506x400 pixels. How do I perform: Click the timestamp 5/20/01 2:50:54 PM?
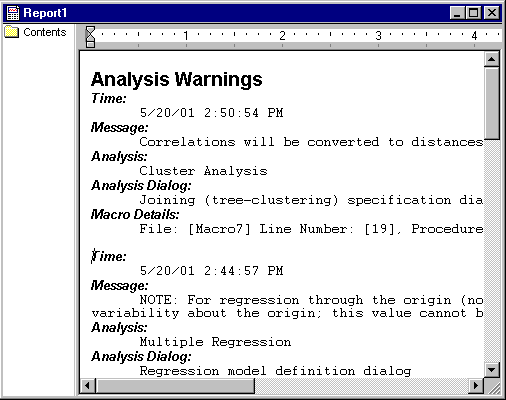212,113
